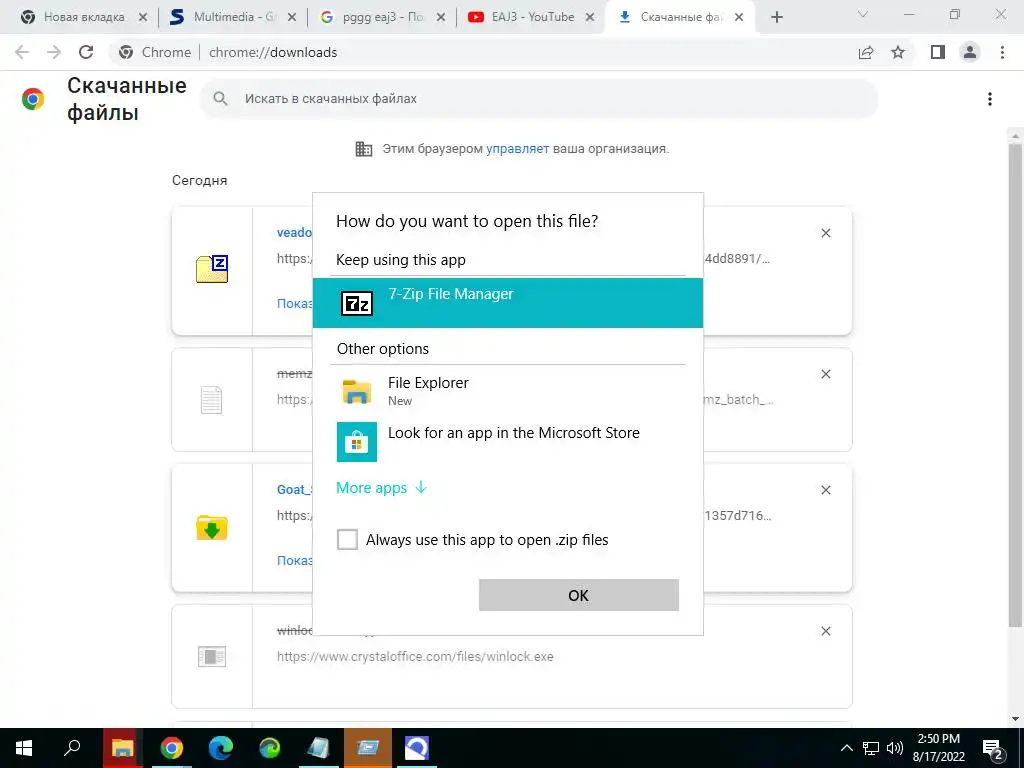Open notification center icon
Image resolution: width=1024 pixels, height=768 pixels.
click(993, 749)
